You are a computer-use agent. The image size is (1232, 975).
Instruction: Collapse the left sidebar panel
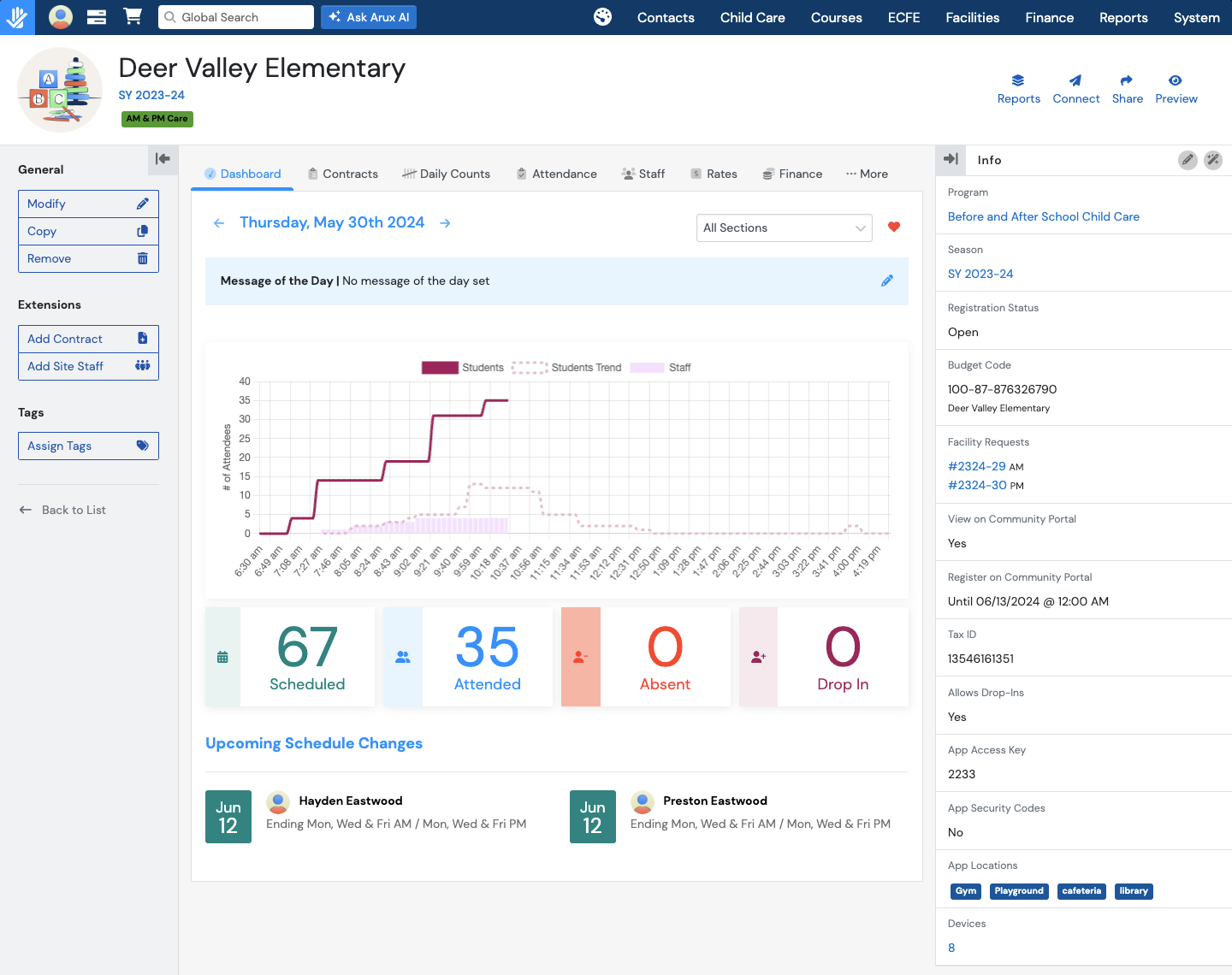pos(163,159)
